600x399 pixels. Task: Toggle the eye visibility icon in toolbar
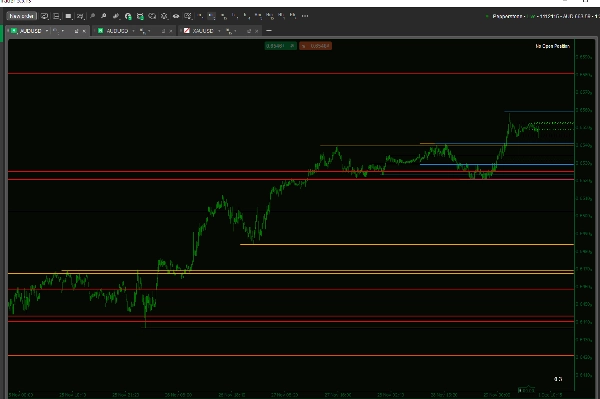[176, 16]
